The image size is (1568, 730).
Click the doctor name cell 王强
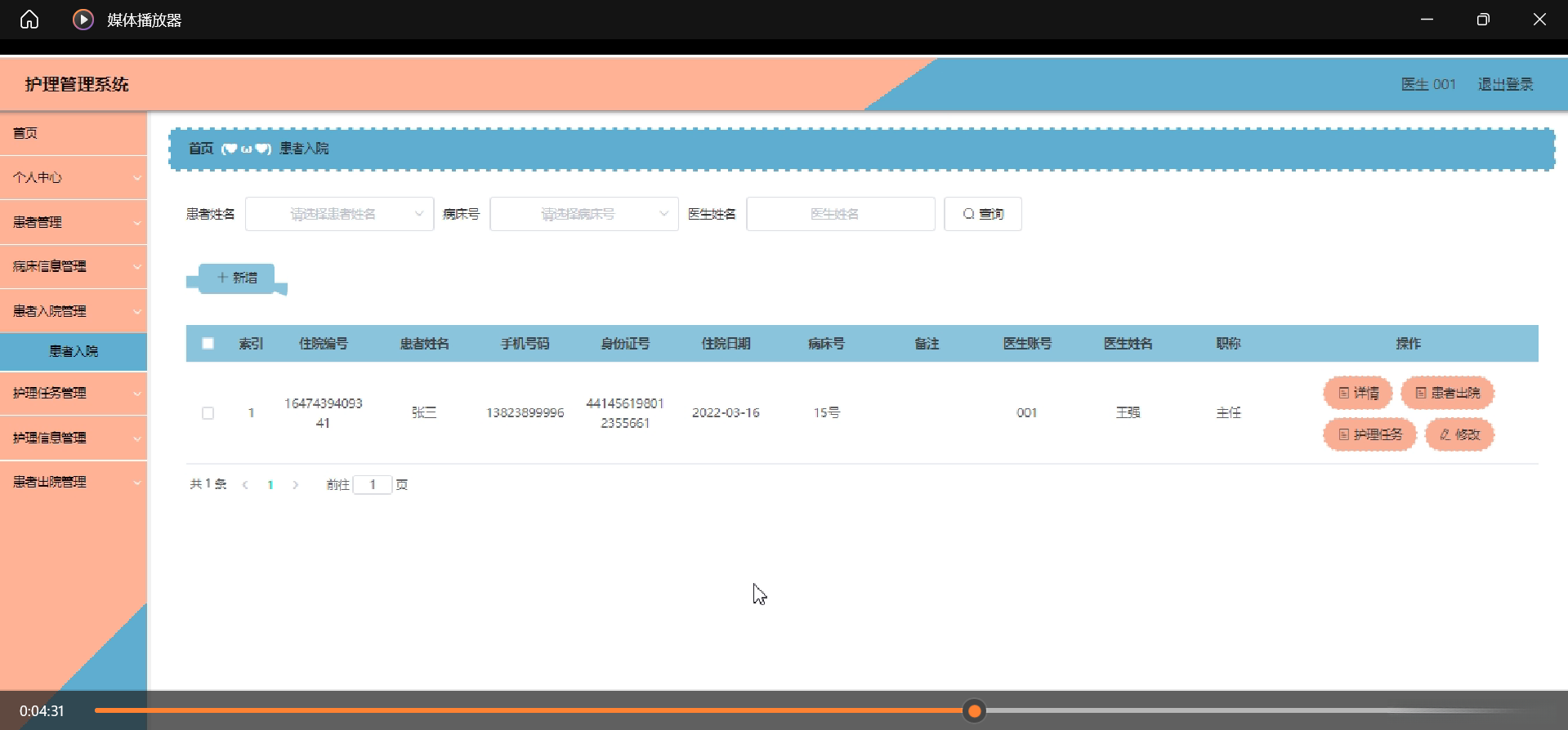click(x=1128, y=413)
